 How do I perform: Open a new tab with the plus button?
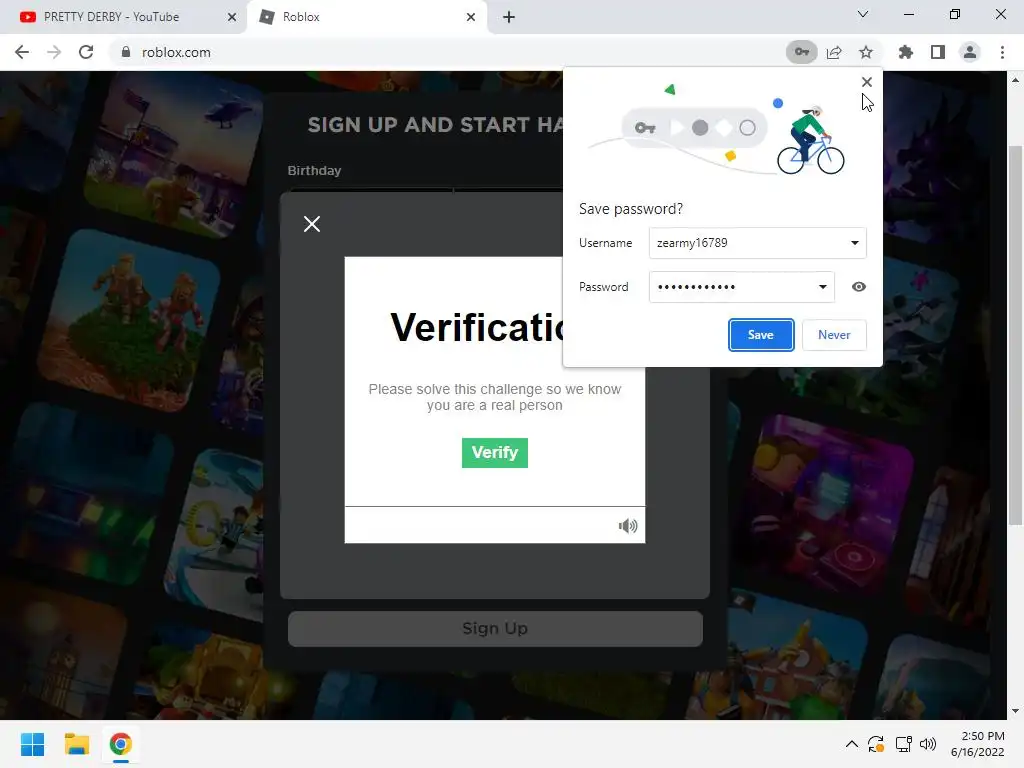coord(509,17)
